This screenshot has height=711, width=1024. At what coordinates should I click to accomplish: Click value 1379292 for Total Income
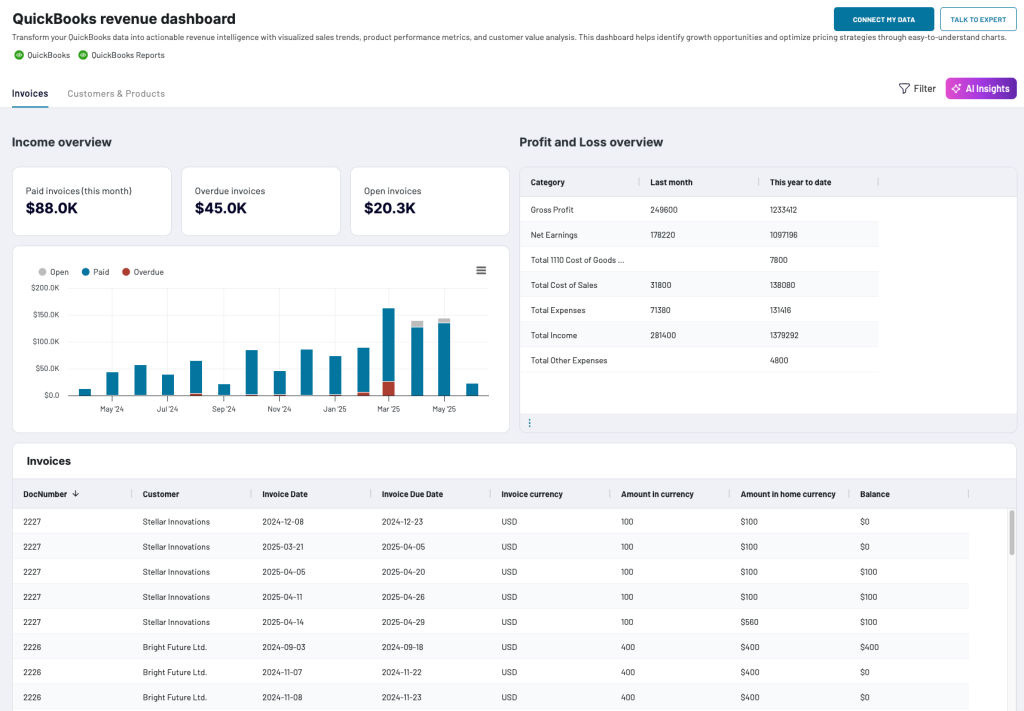coord(784,335)
